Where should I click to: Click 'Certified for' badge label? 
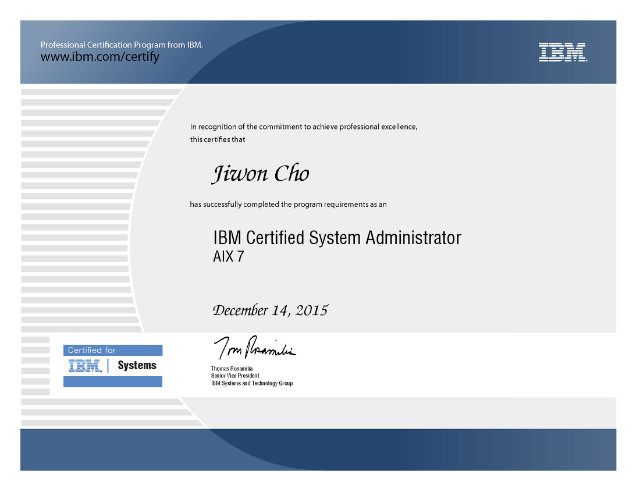click(x=91, y=350)
